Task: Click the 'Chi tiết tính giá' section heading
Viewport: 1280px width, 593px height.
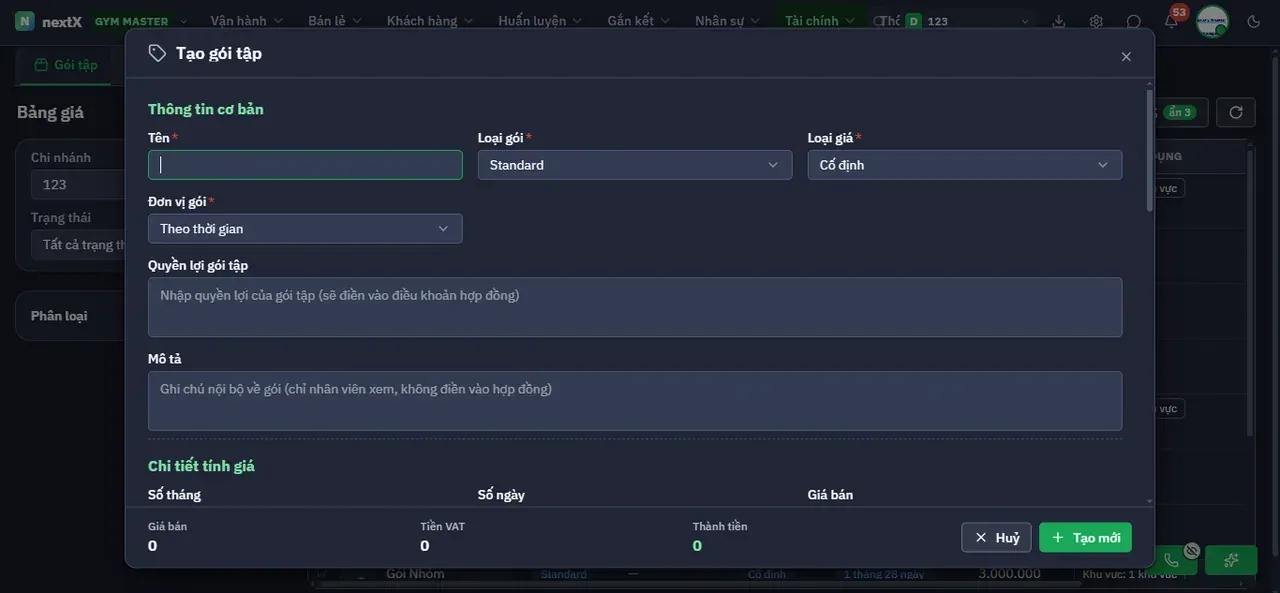Action: pos(201,466)
